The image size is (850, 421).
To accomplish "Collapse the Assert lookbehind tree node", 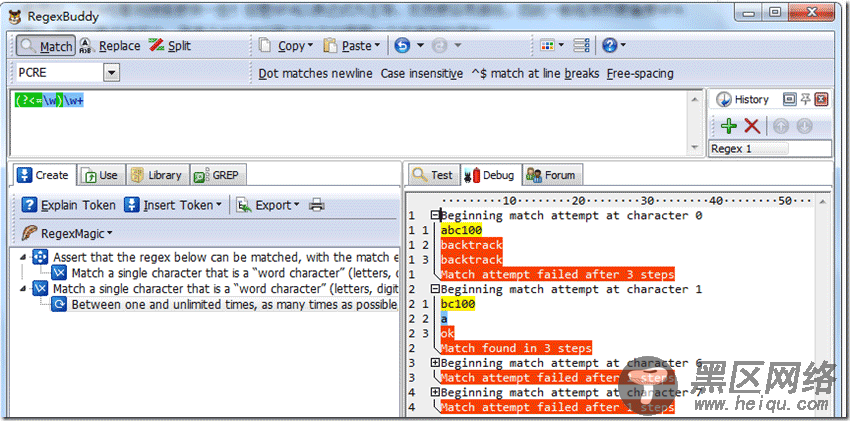I will [22, 257].
